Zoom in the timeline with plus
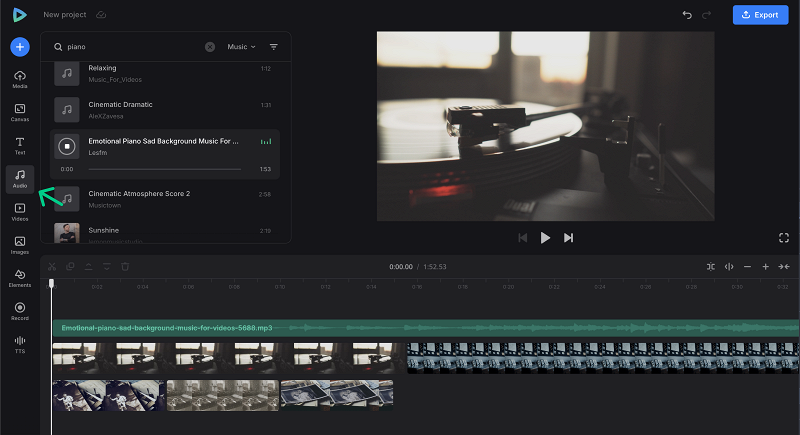Screen dimensions: 800x435 pos(766,267)
